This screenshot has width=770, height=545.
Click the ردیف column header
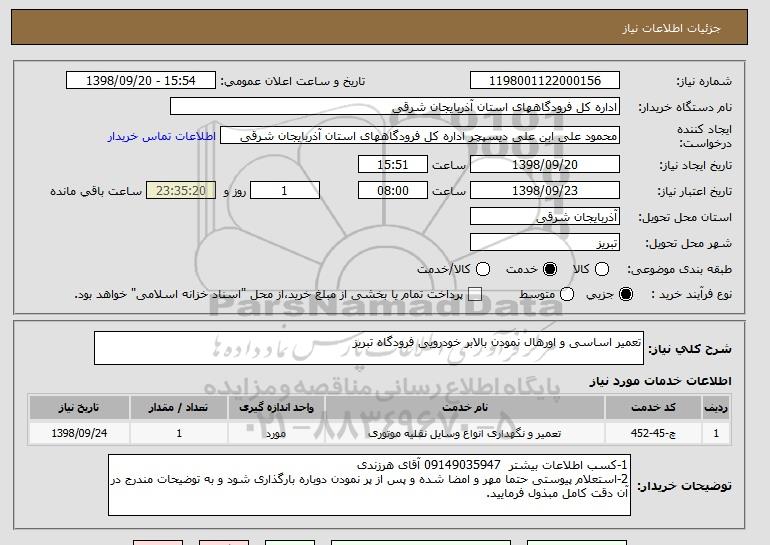click(x=716, y=408)
